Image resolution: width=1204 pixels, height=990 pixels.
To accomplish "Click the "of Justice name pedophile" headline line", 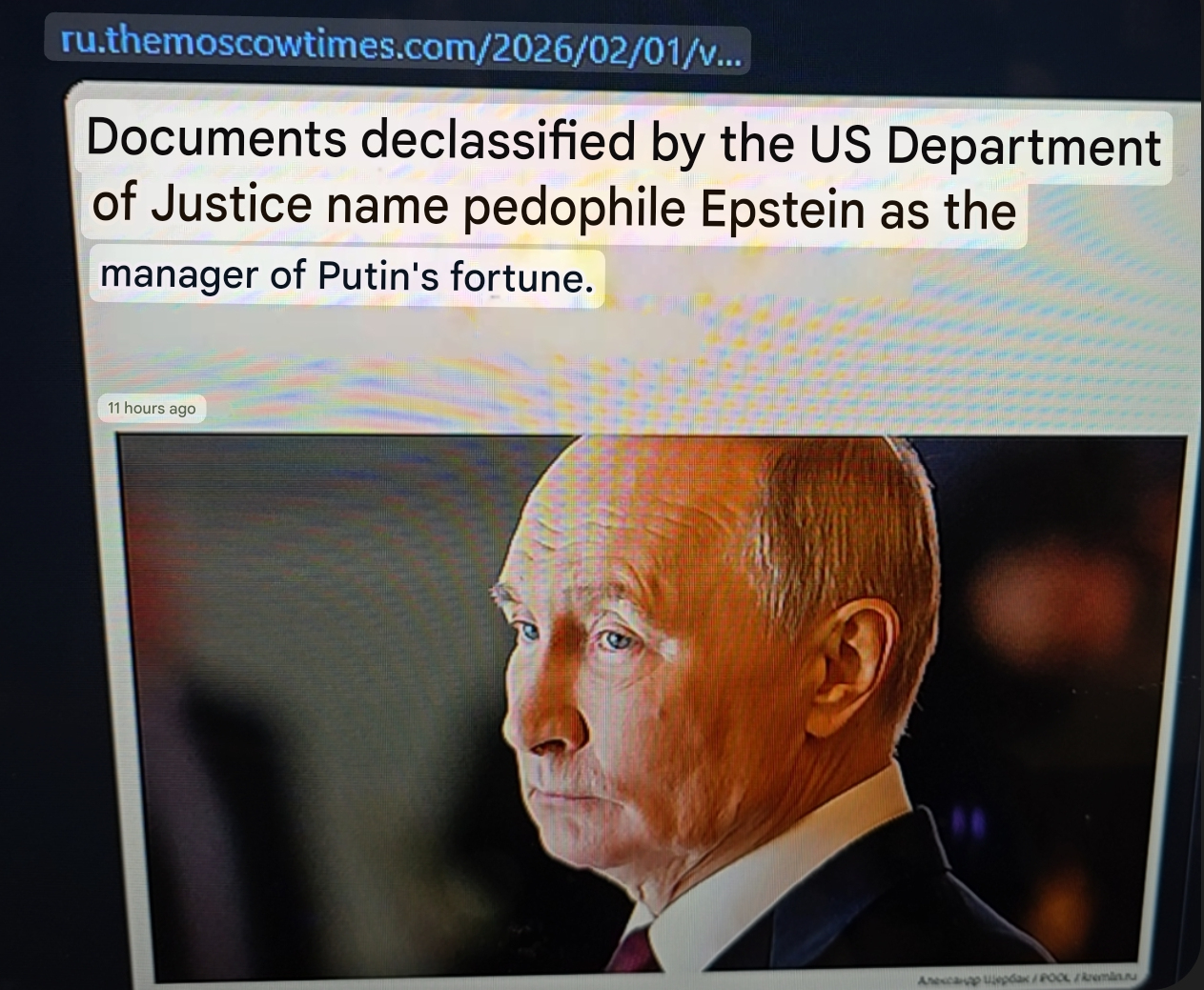I will tap(553, 207).
